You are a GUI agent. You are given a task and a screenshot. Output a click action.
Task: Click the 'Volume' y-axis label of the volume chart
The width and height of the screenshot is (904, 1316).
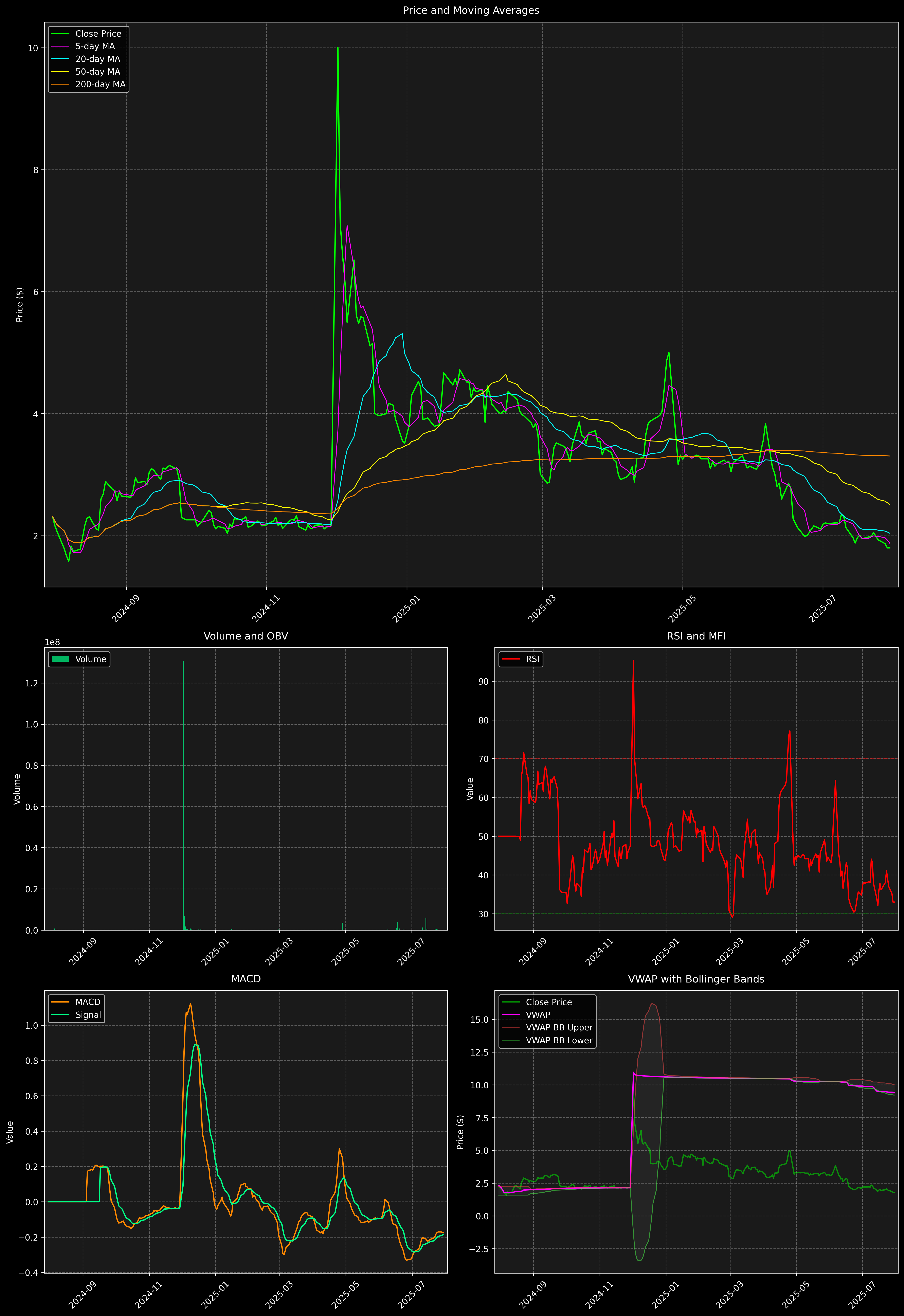point(17,789)
